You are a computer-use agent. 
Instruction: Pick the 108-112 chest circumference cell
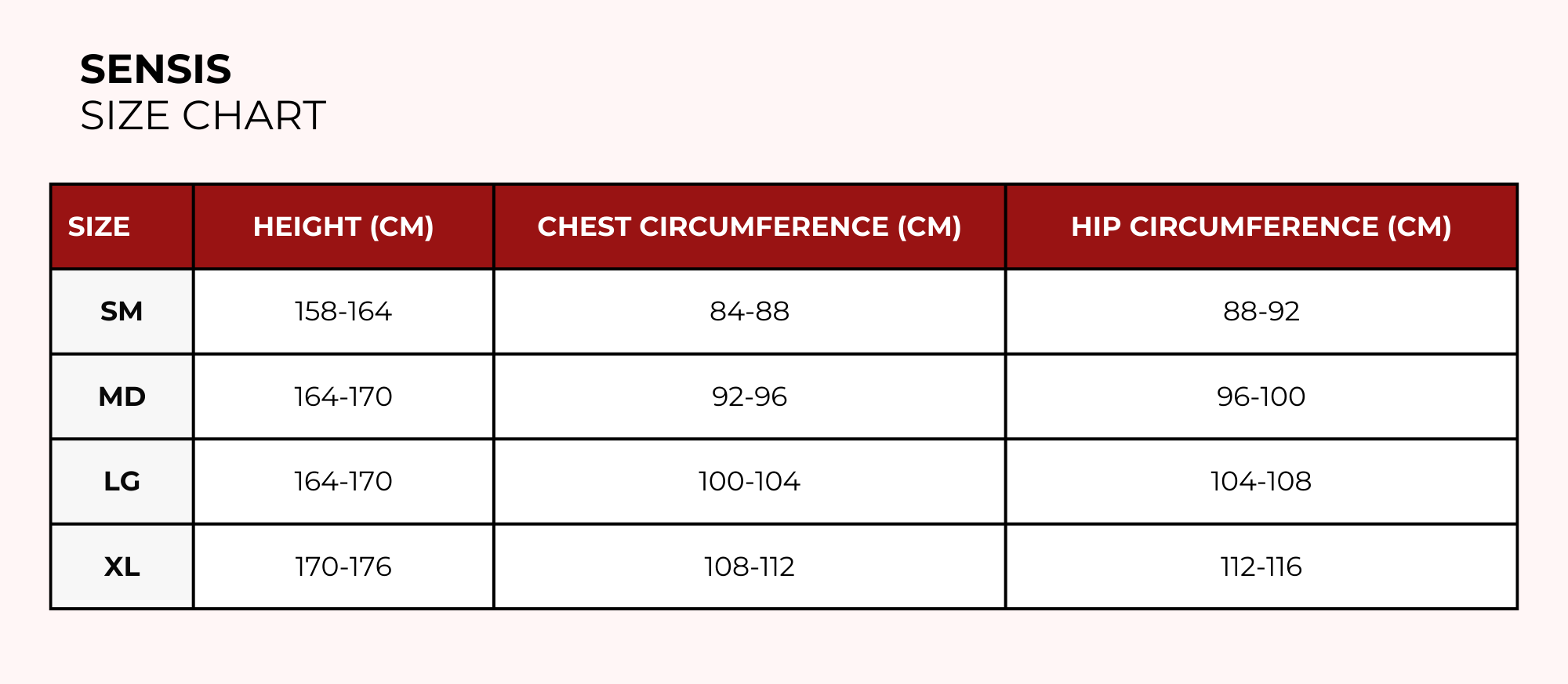pos(749,566)
